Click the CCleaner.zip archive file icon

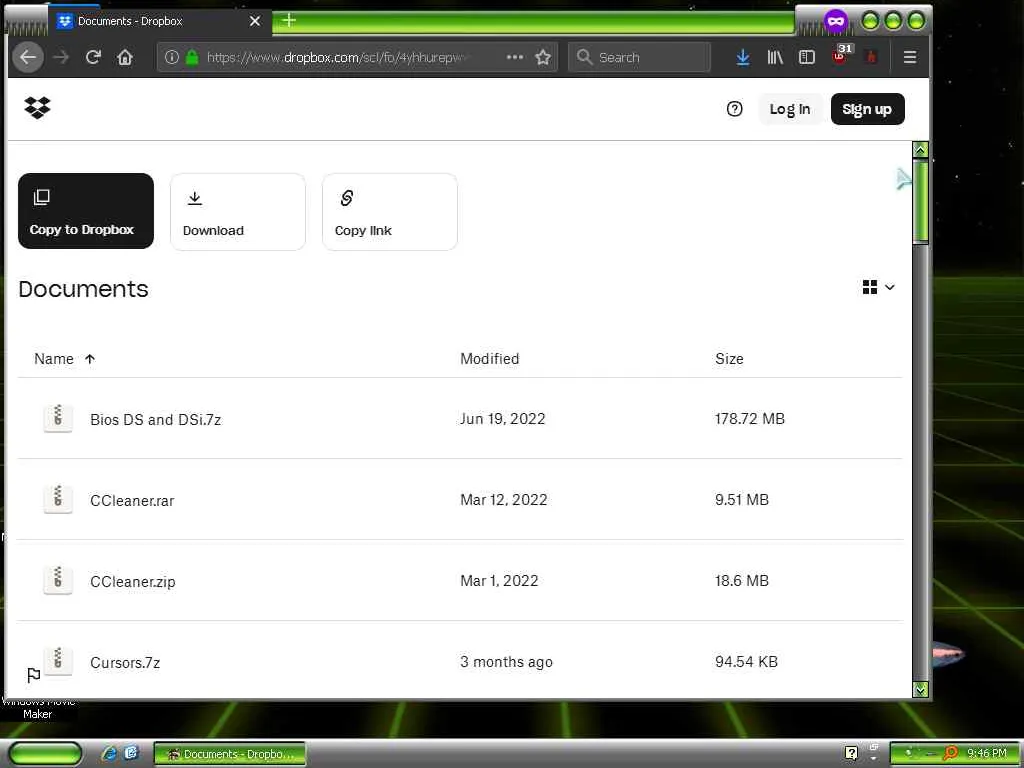coord(58,580)
